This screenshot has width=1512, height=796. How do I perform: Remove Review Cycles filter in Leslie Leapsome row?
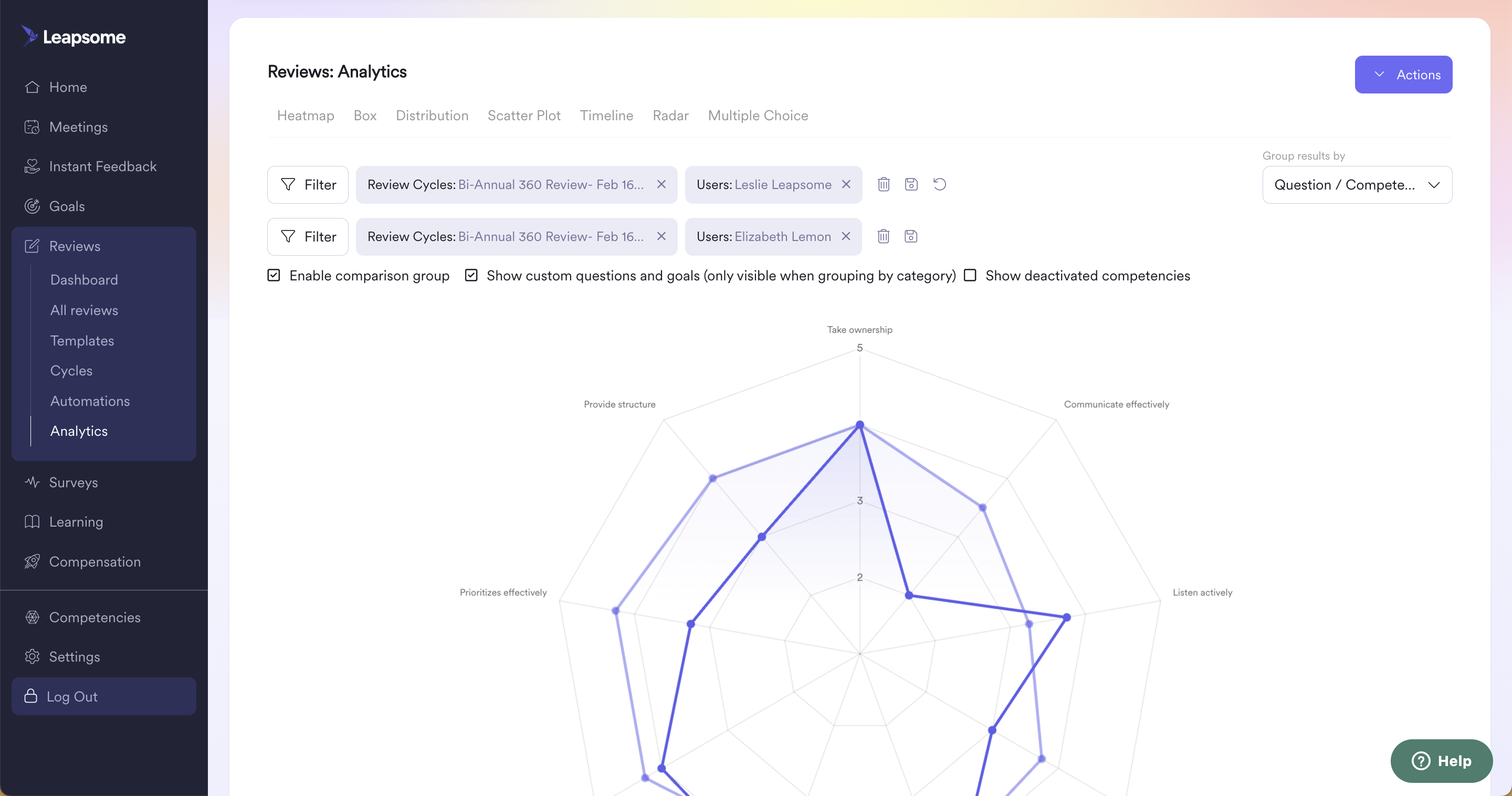[x=661, y=184]
